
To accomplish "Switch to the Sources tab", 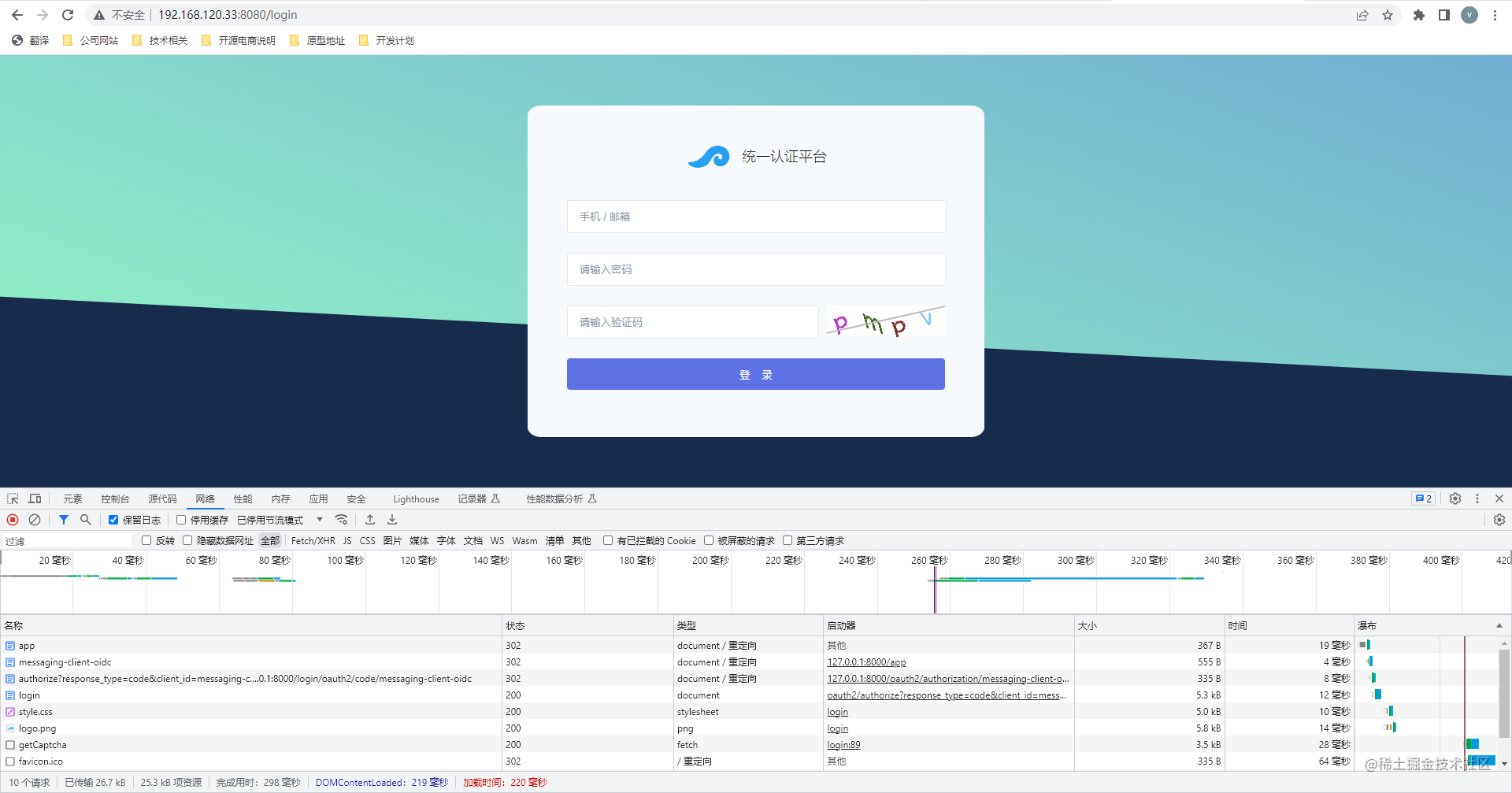I will point(162,498).
